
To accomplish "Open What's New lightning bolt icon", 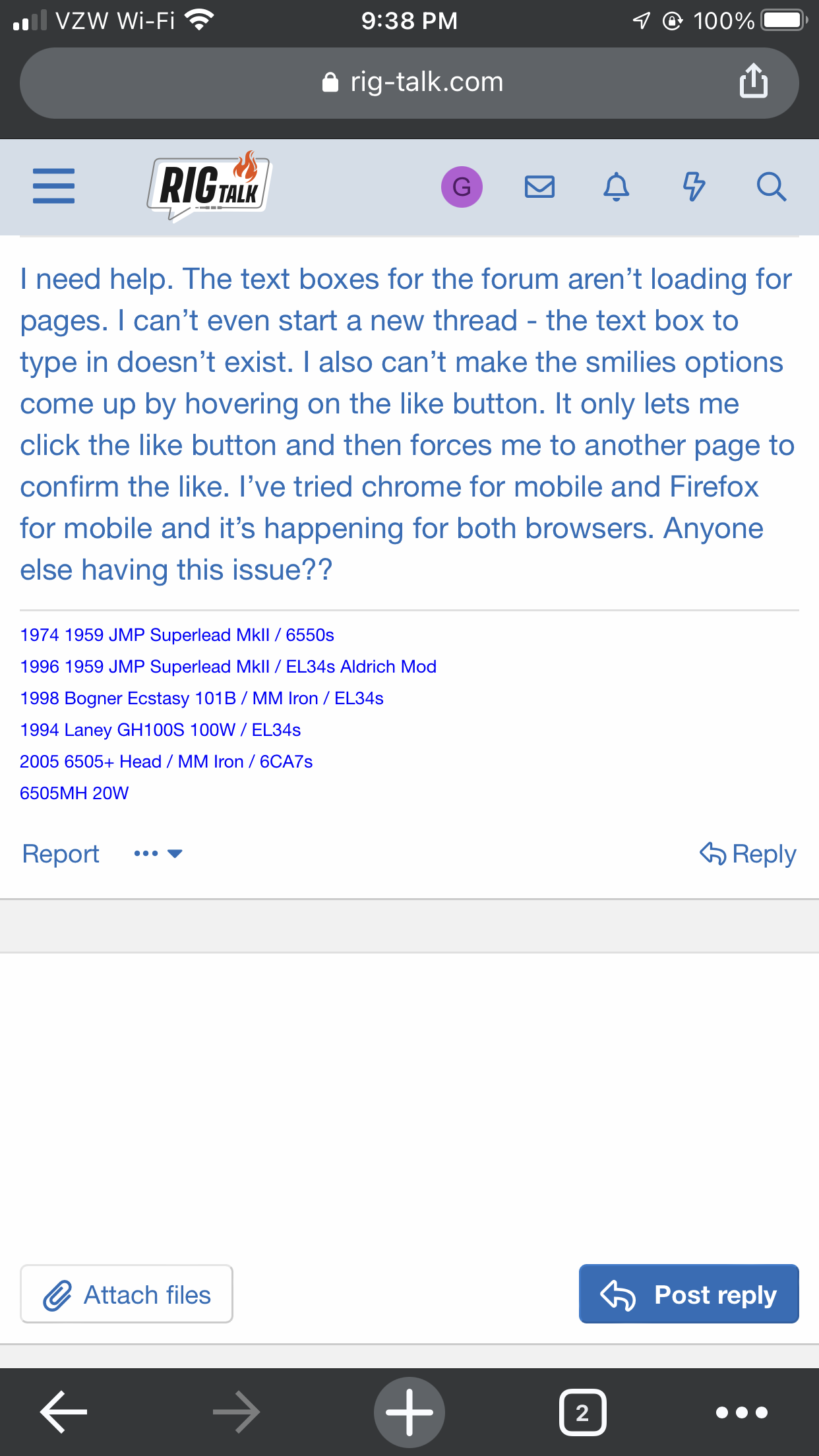I will point(694,187).
